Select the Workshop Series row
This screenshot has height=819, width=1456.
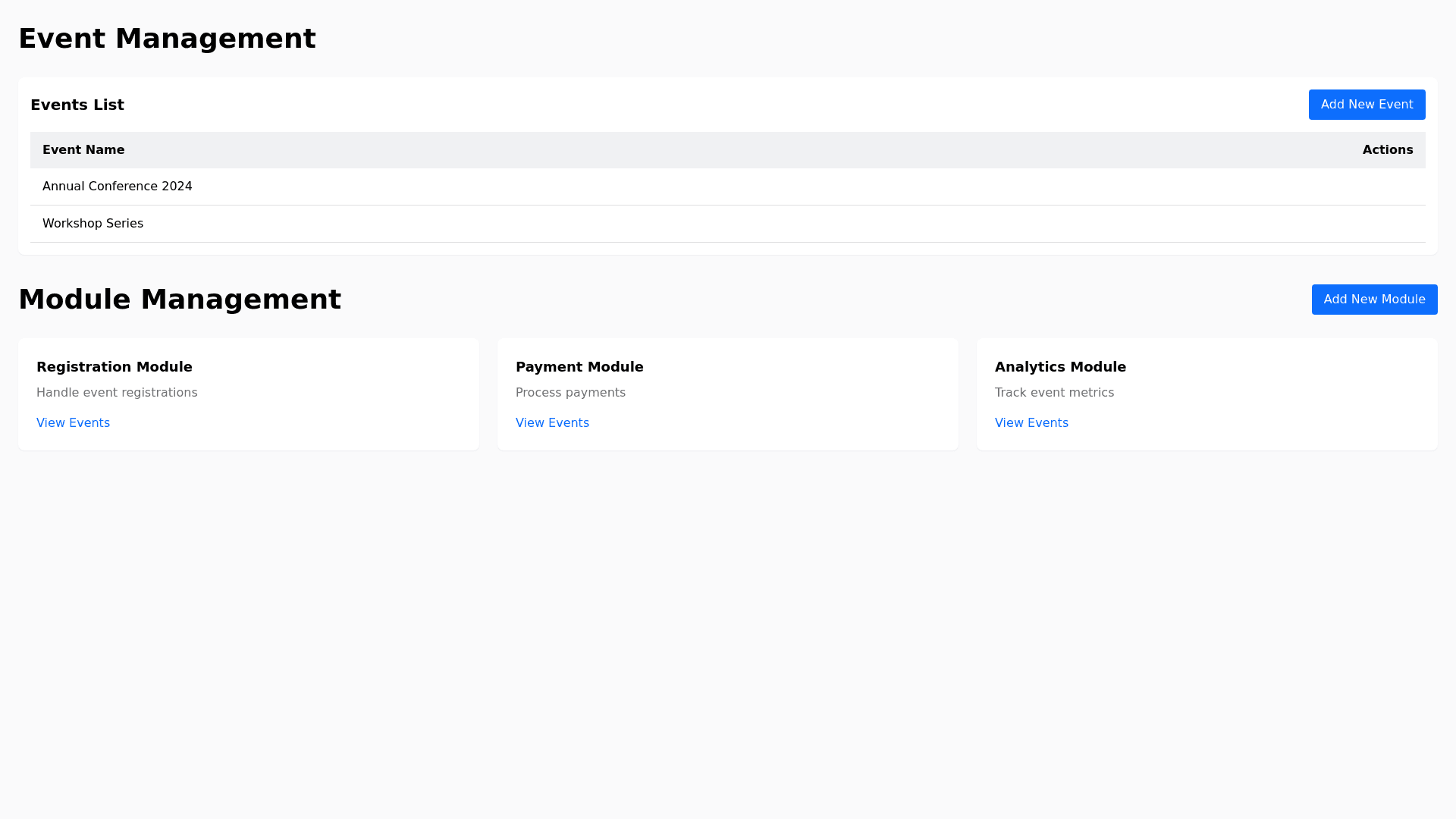tap(93, 224)
